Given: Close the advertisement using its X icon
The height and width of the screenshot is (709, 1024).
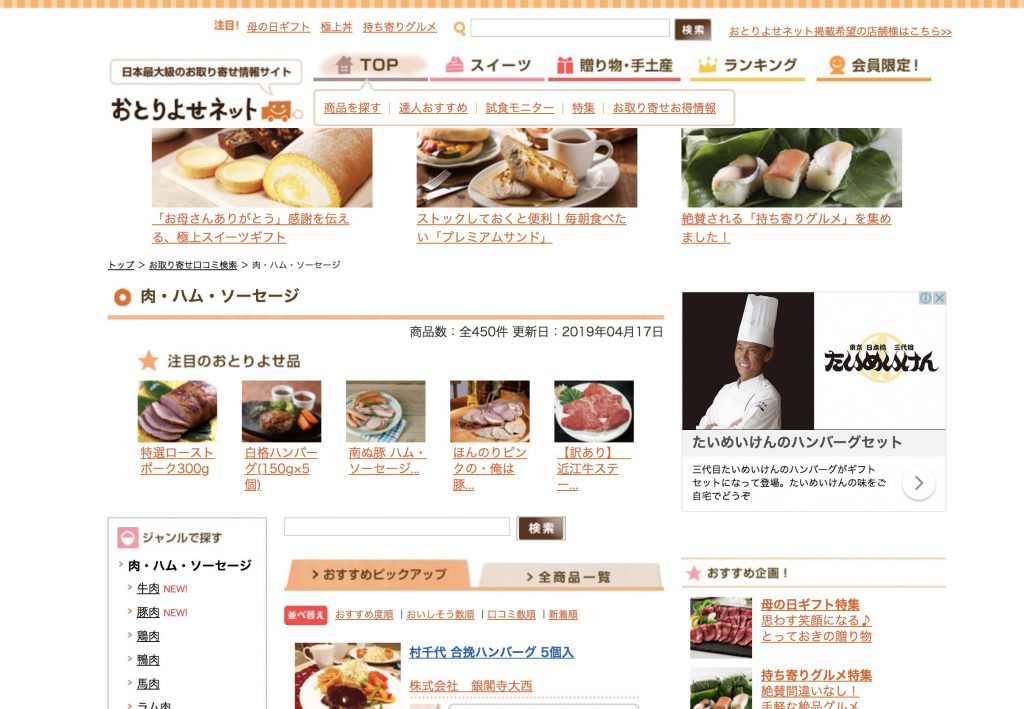Looking at the screenshot, I should (939, 298).
